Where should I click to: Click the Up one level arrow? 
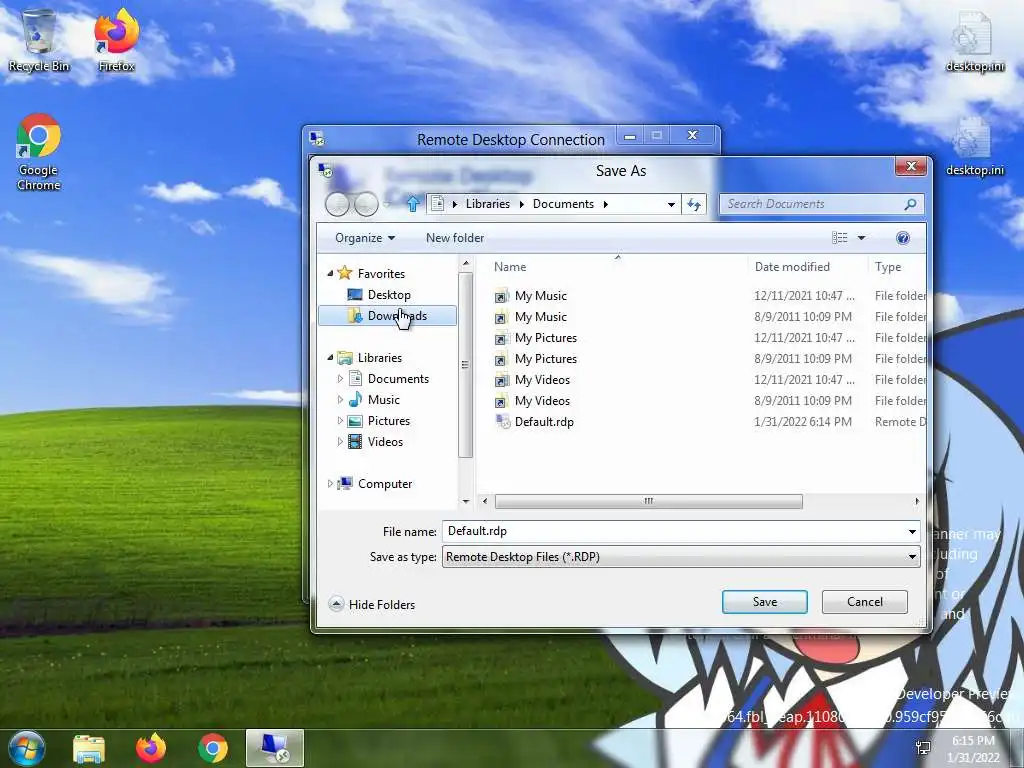413,204
